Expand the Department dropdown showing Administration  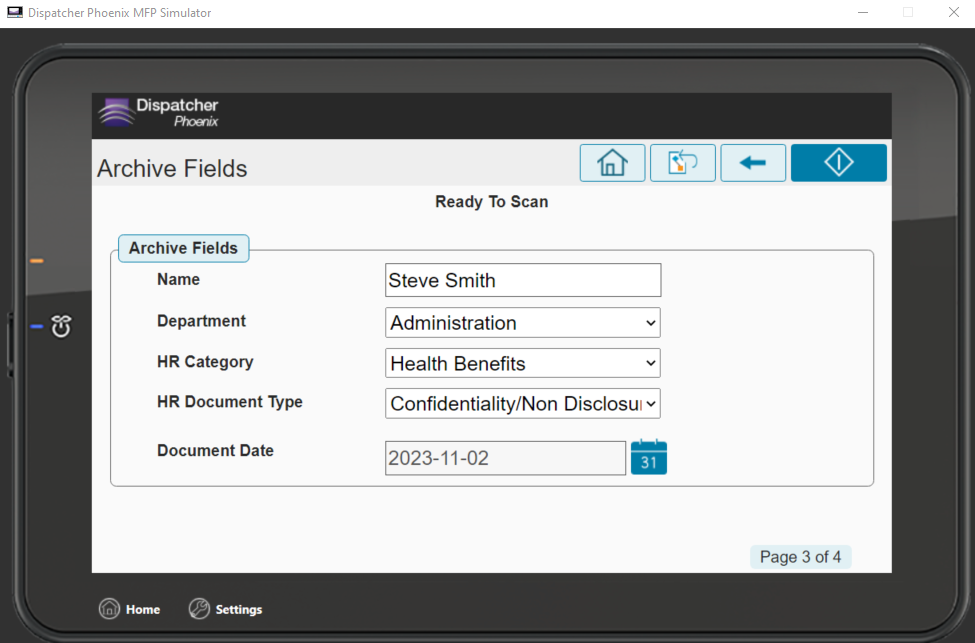pos(522,323)
